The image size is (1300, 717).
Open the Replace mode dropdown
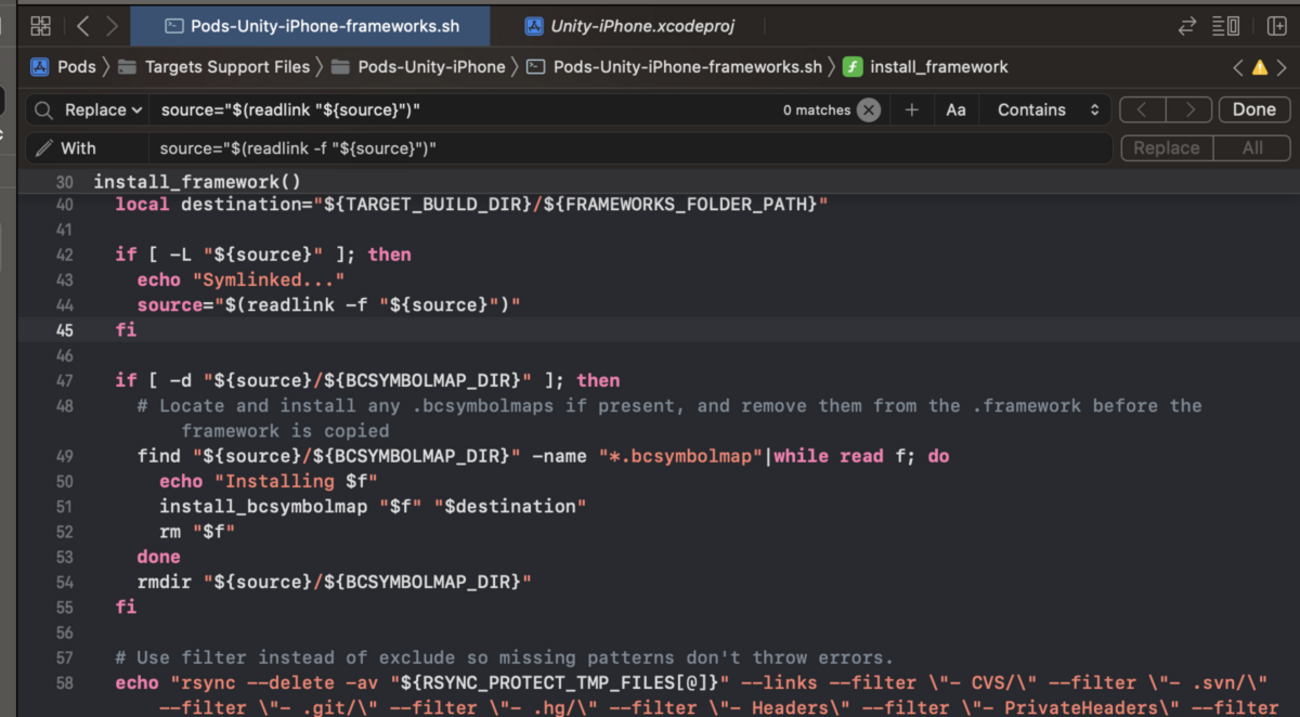(x=102, y=110)
